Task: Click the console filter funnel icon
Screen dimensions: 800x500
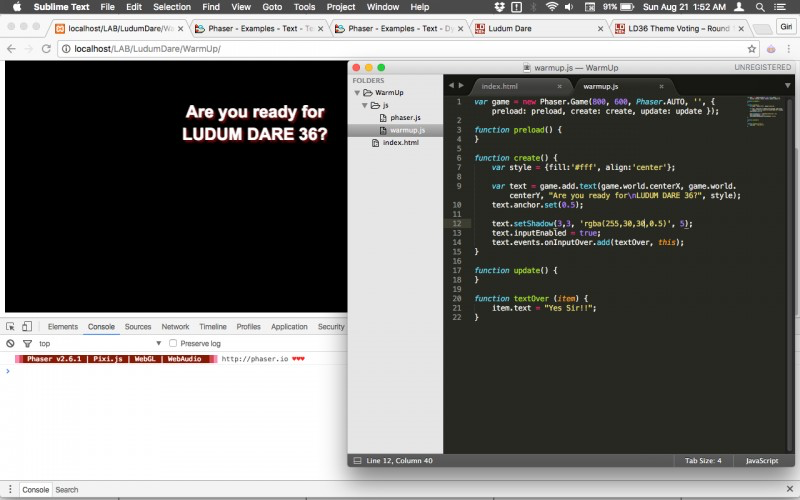Action: (x=28, y=343)
